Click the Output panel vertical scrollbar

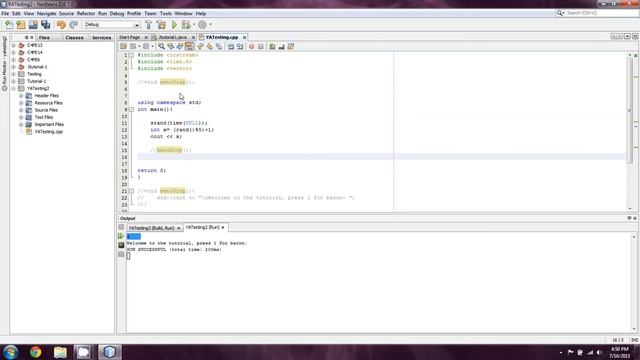[x=634, y=283]
